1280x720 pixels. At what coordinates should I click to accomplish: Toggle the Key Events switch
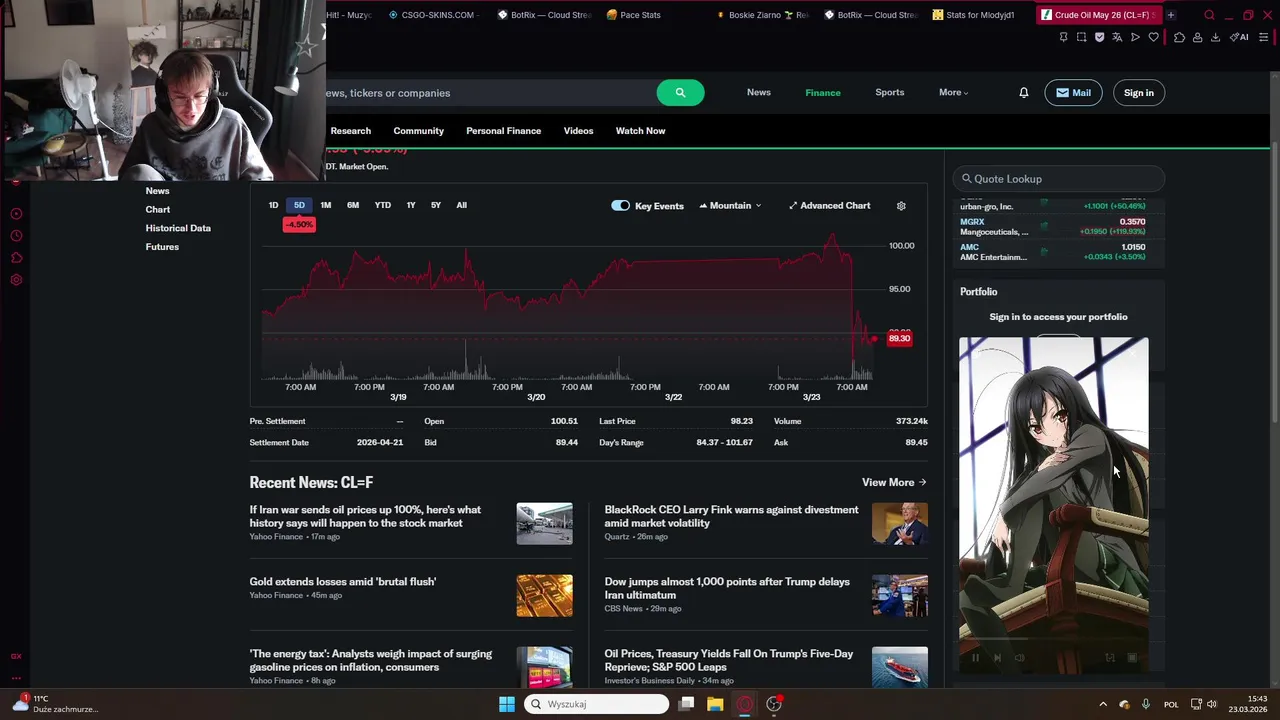point(620,206)
